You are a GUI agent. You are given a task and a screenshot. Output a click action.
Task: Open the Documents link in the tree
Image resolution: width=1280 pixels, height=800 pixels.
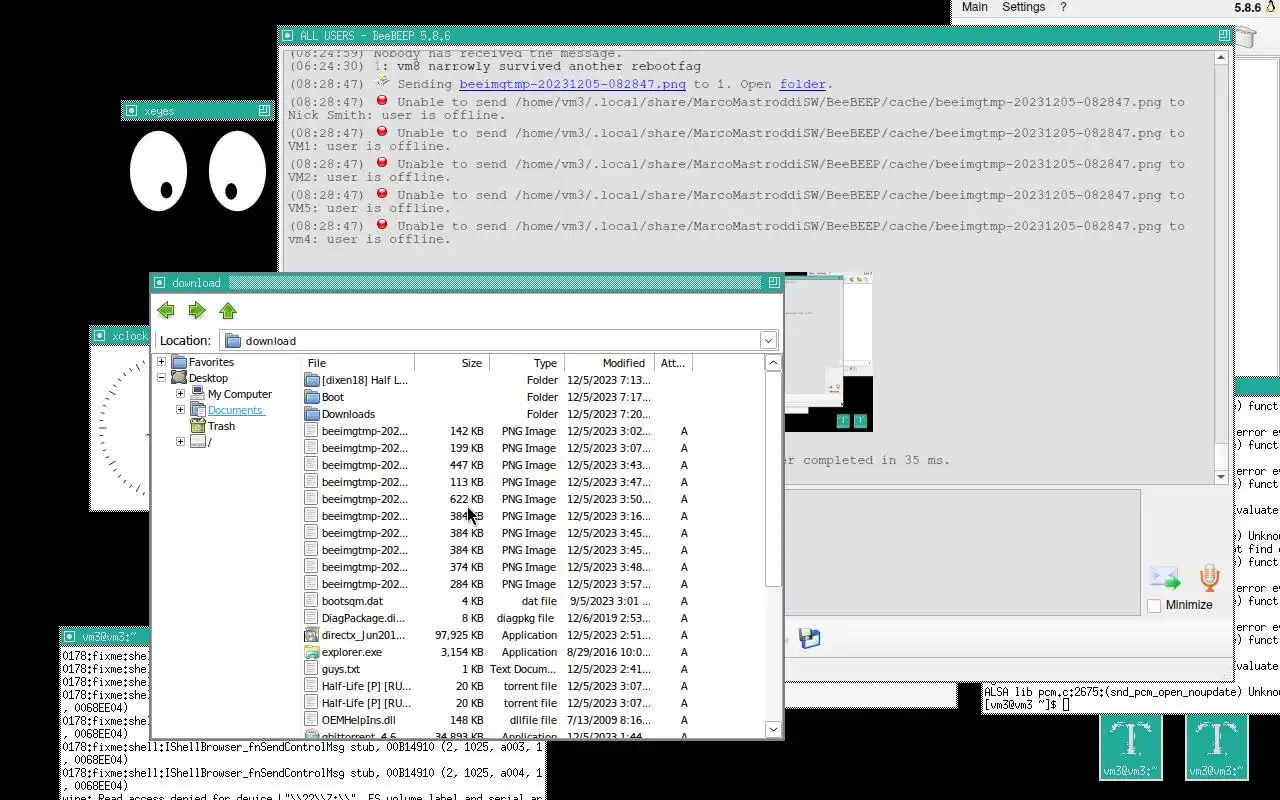click(235, 410)
